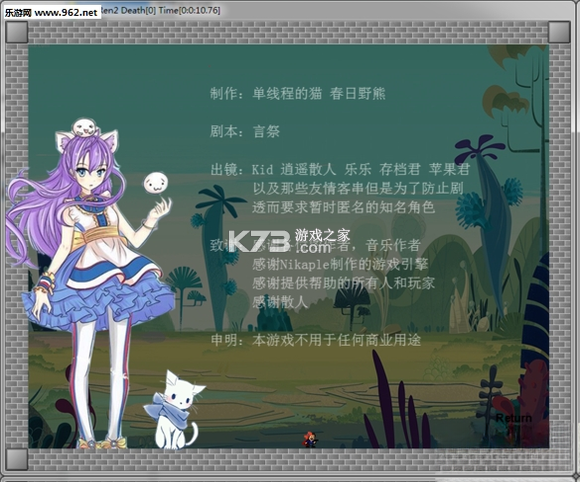Click the Time counter in the title bar
This screenshot has width=580, height=482.
pos(189,10)
